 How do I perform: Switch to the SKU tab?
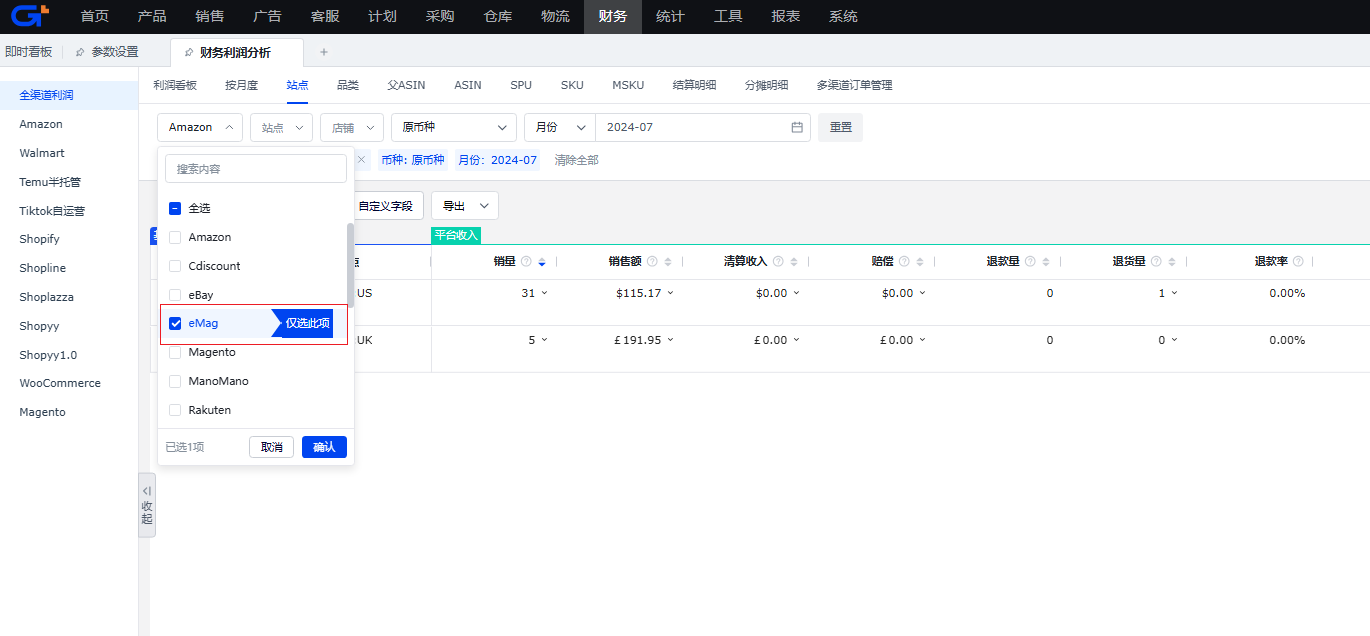click(x=572, y=85)
